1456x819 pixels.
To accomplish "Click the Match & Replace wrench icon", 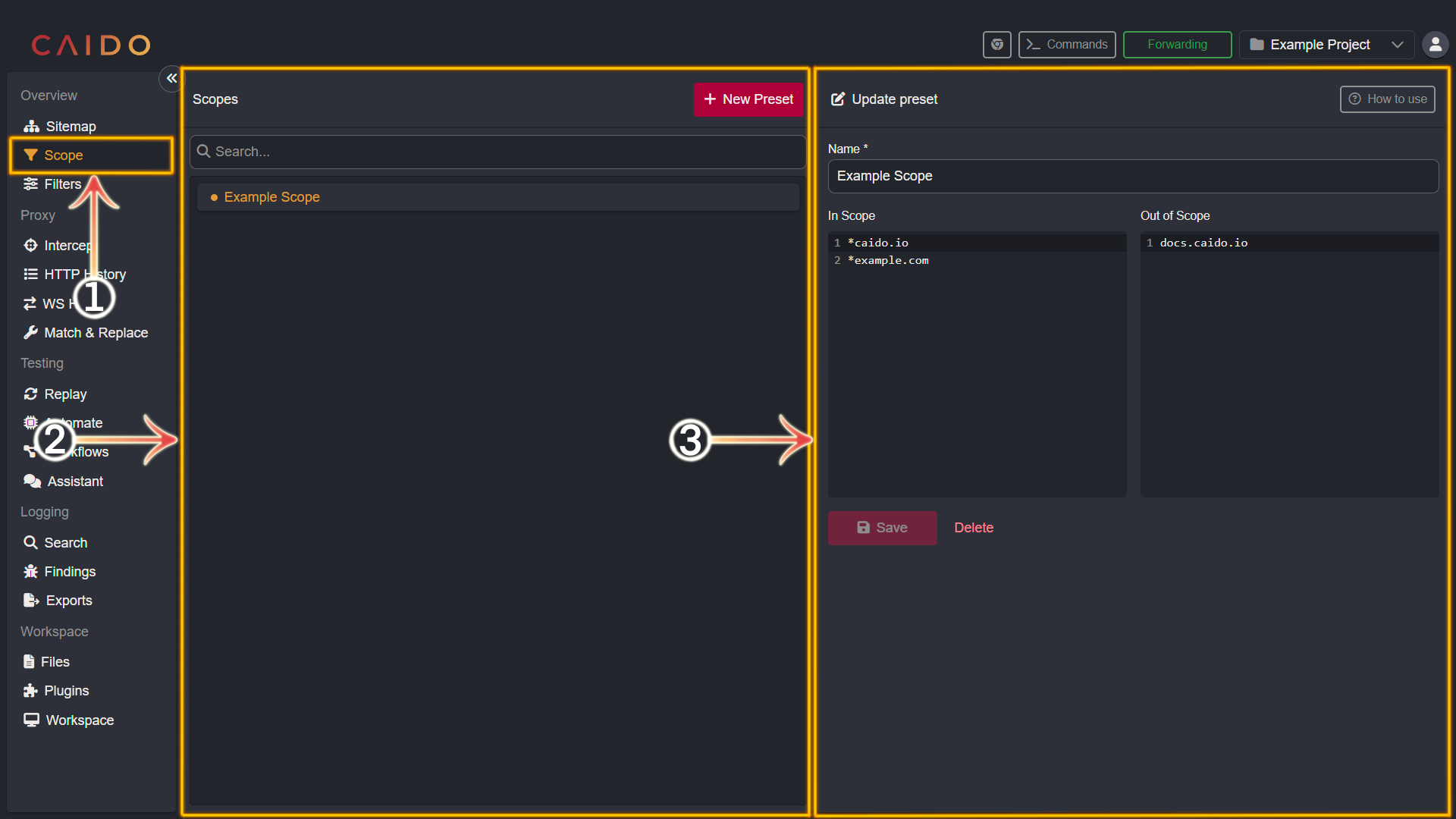I will pos(30,333).
